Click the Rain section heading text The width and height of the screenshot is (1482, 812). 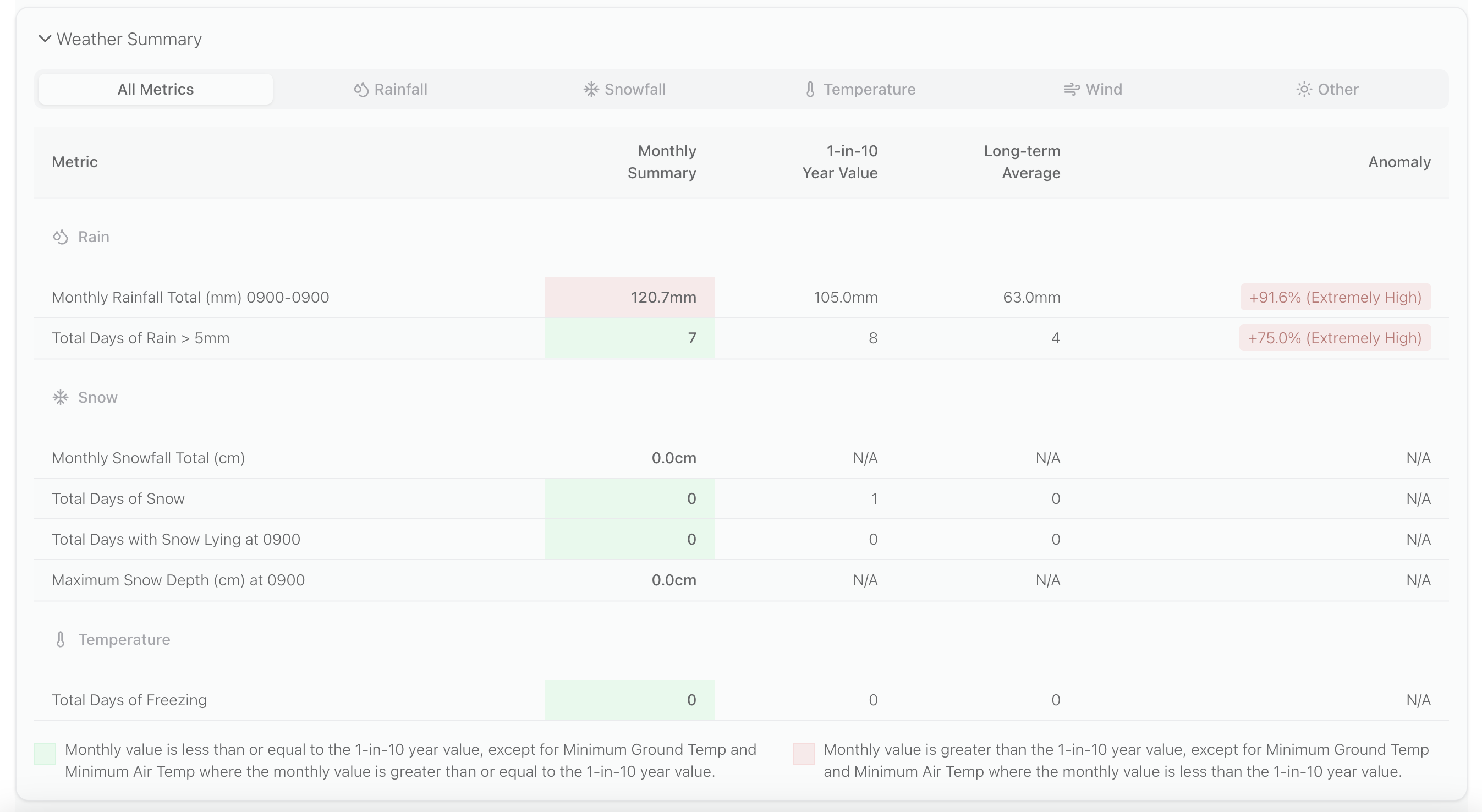pyautogui.click(x=94, y=237)
